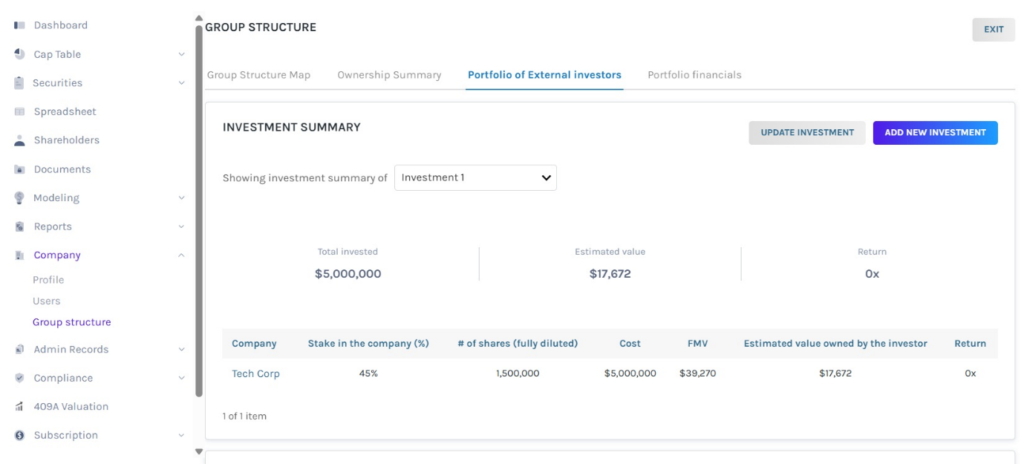Switch to Ownership Summary tab
The image size is (1024, 464).
(x=389, y=75)
